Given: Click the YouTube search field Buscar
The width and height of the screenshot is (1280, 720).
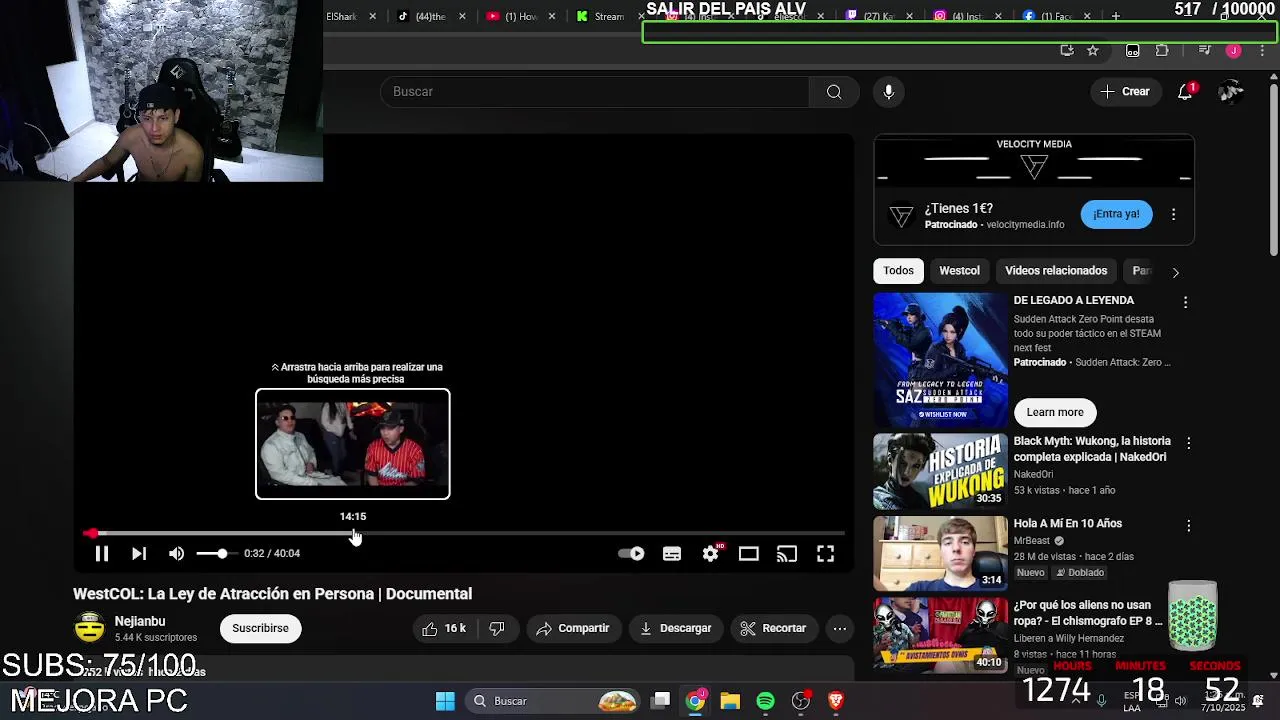Looking at the screenshot, I should (595, 91).
